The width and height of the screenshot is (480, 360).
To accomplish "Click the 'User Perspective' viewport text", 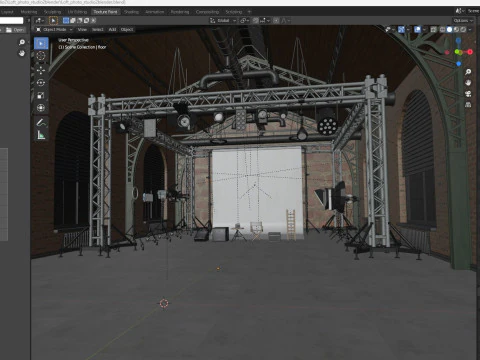I will (x=74, y=40).
